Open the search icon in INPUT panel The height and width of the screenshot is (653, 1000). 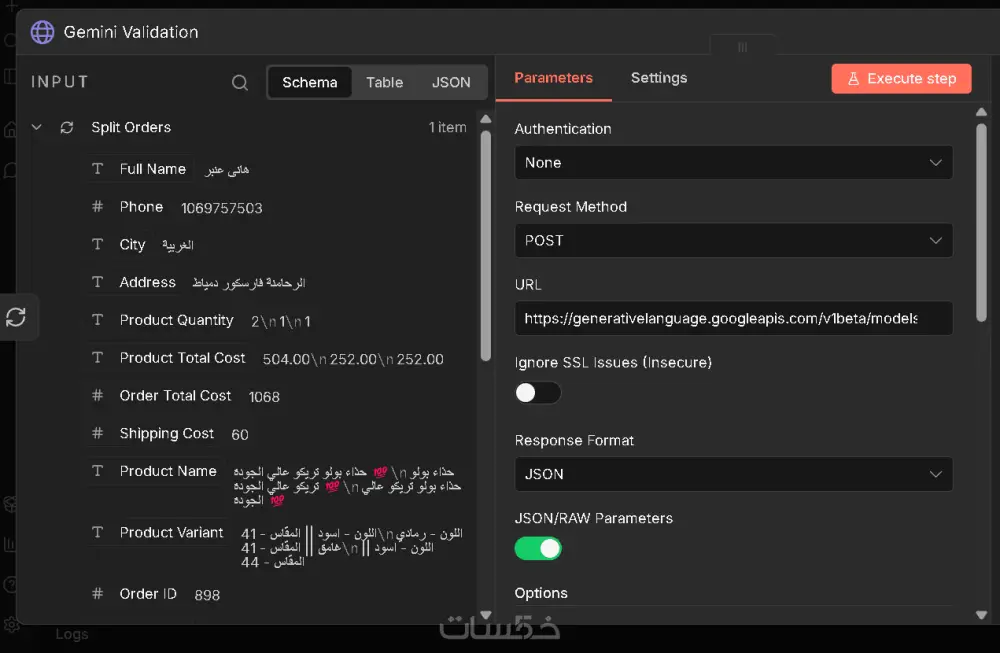(x=240, y=82)
